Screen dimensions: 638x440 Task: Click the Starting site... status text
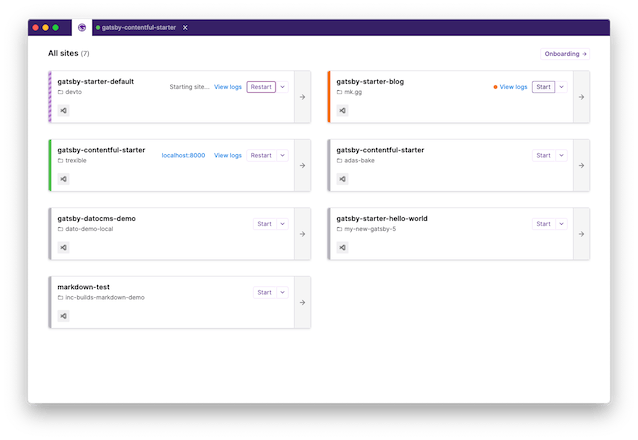click(189, 87)
